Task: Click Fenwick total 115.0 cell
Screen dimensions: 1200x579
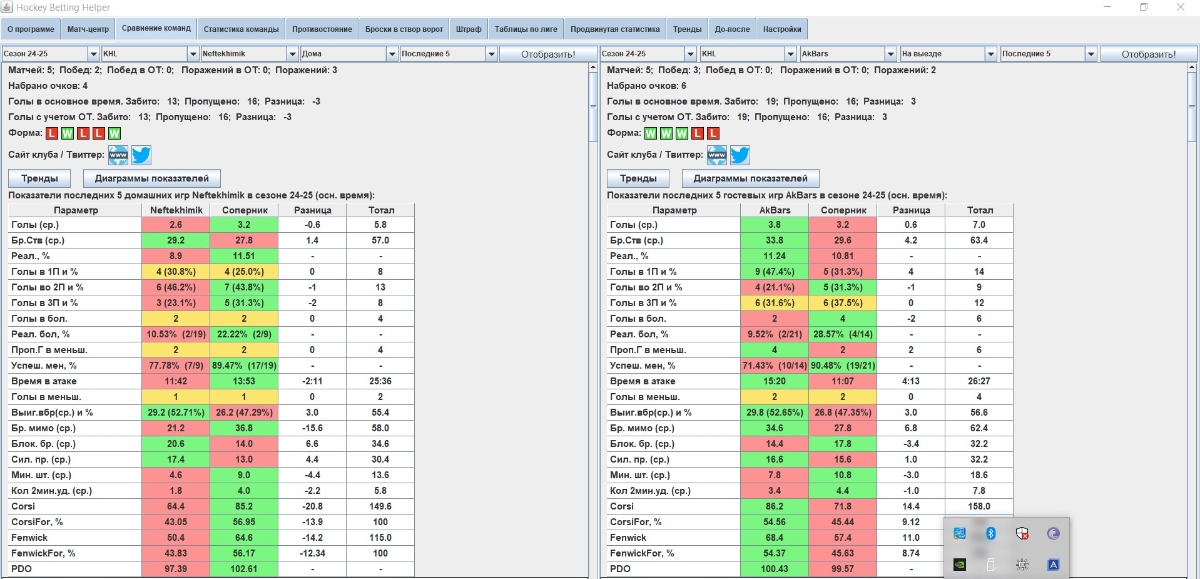Action: coord(381,537)
